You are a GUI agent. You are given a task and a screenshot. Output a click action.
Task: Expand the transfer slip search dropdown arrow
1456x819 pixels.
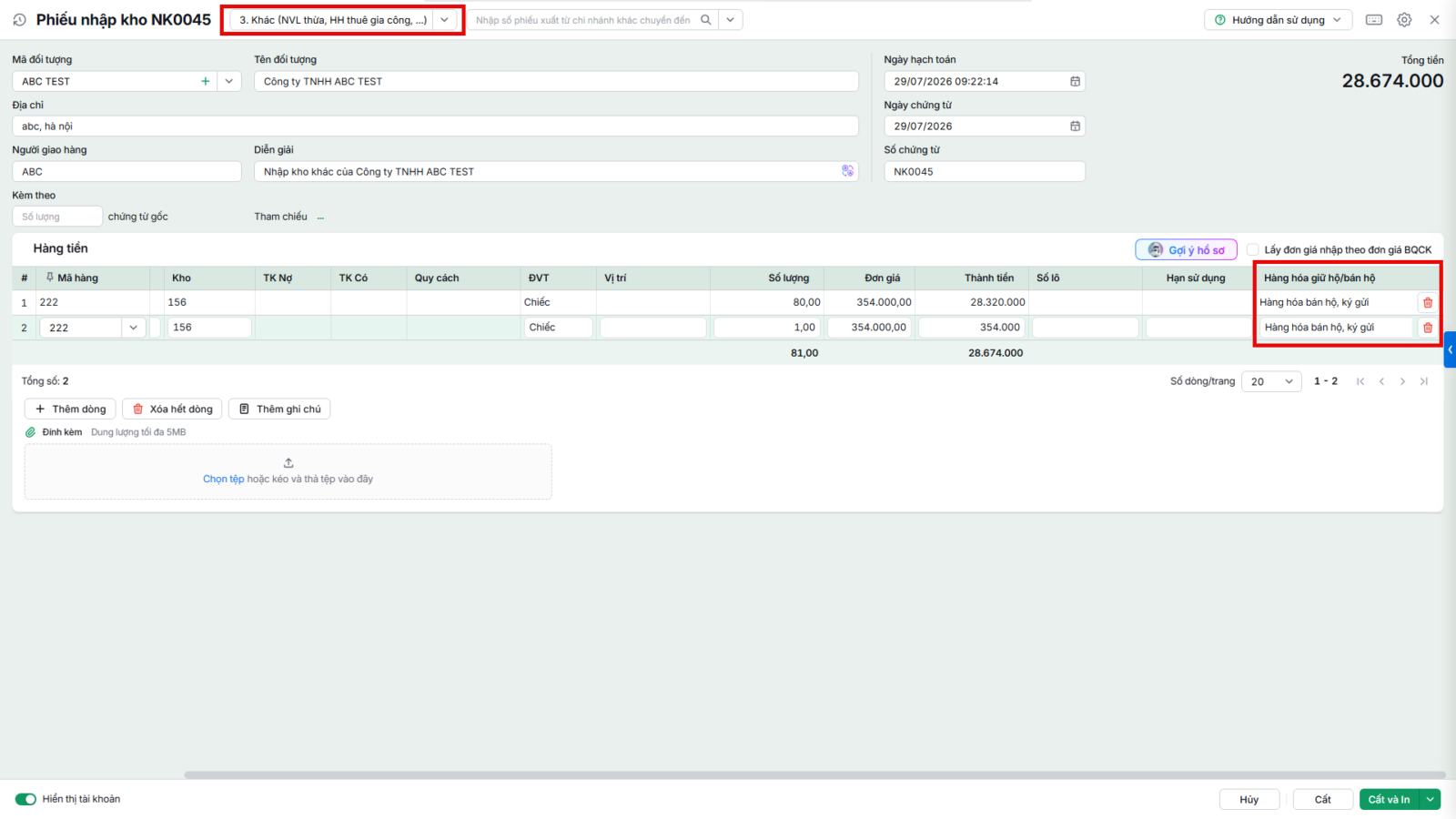tap(731, 20)
